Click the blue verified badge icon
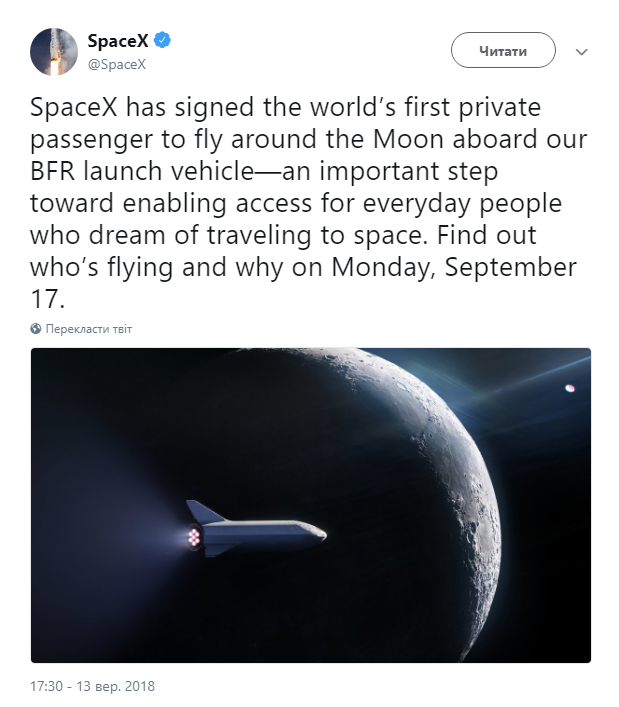Screen dimensions: 619x707 (x=162, y=41)
